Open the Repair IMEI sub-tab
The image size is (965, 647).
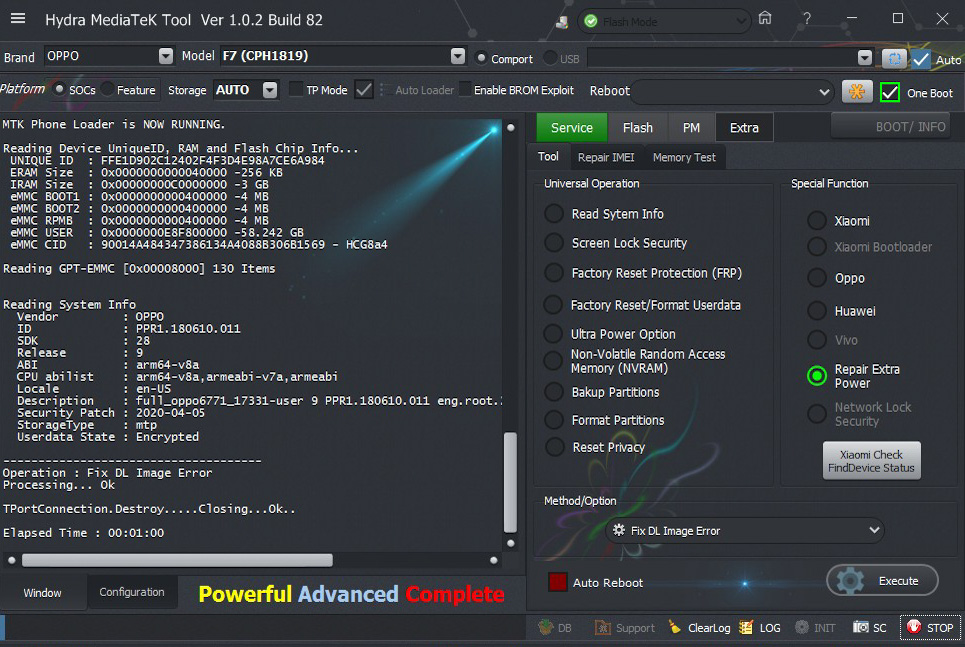606,157
